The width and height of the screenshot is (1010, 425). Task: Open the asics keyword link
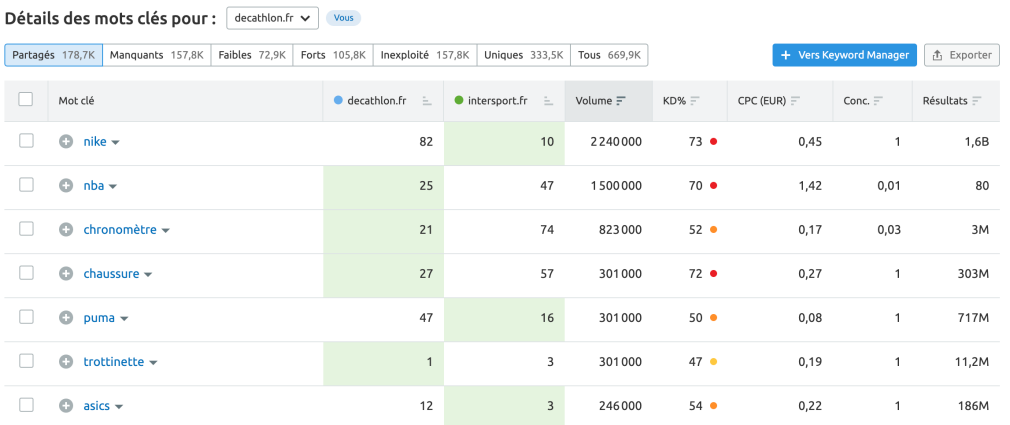(97, 406)
